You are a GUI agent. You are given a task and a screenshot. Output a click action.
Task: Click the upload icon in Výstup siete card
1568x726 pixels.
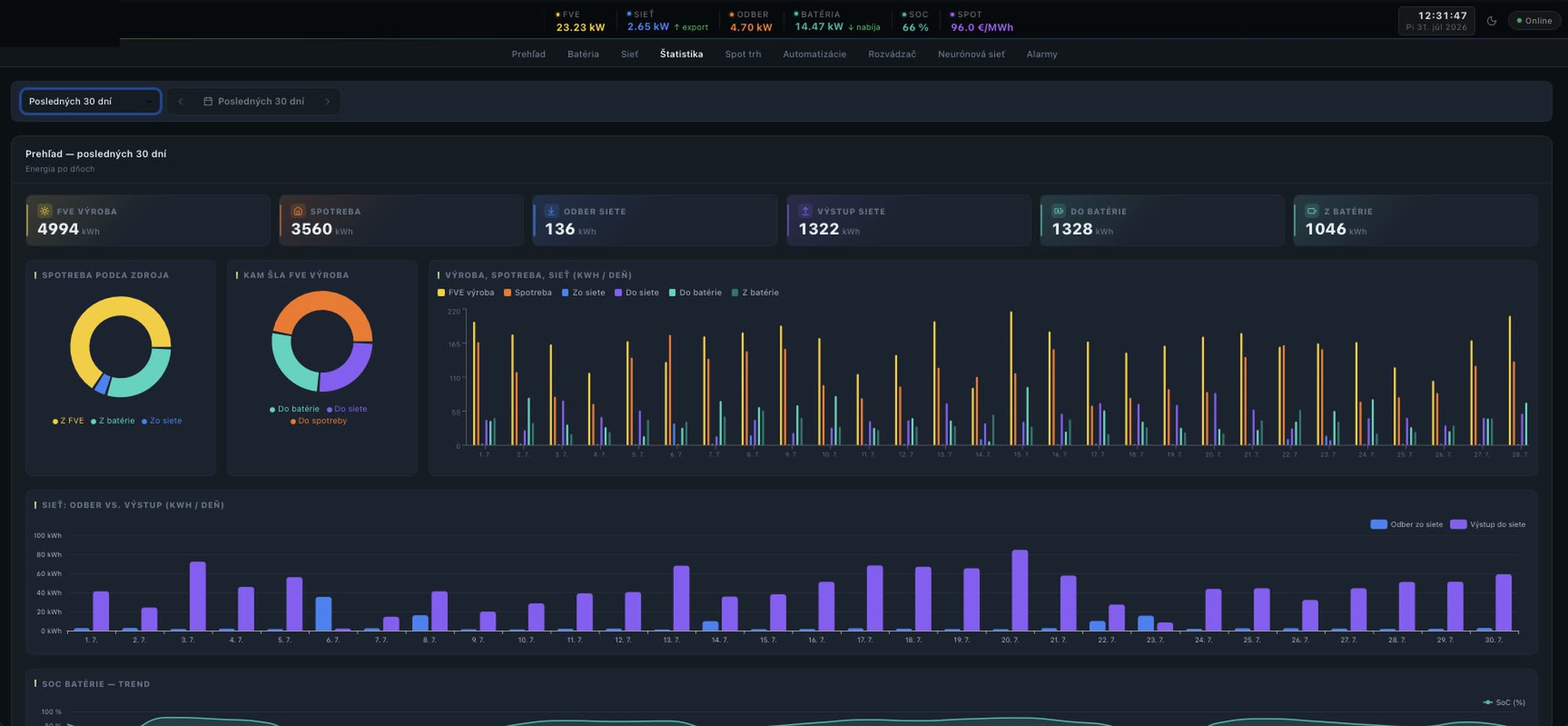(x=805, y=211)
